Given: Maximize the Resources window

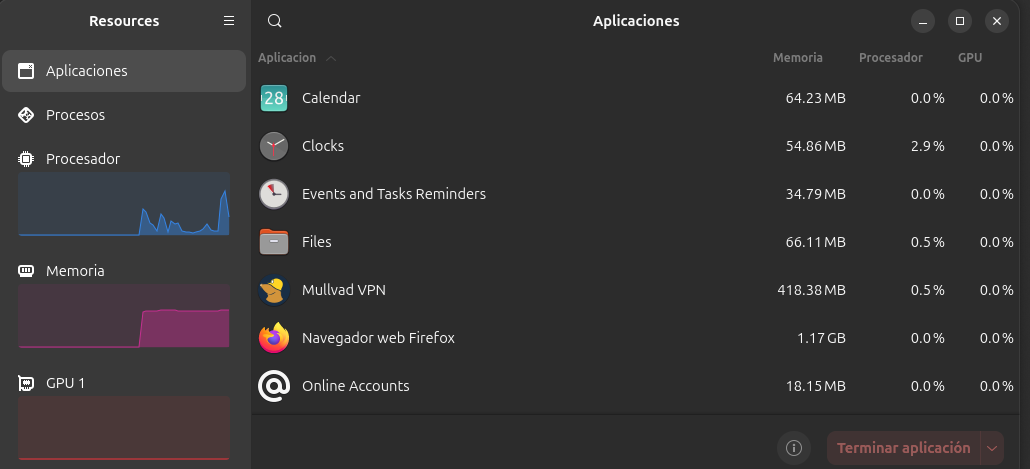Looking at the screenshot, I should (960, 21).
